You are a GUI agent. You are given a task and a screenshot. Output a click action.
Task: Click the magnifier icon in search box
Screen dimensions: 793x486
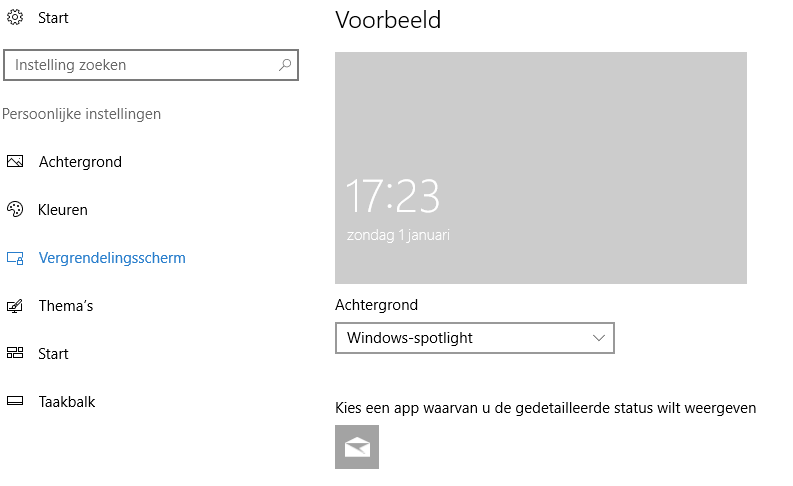[x=285, y=65]
